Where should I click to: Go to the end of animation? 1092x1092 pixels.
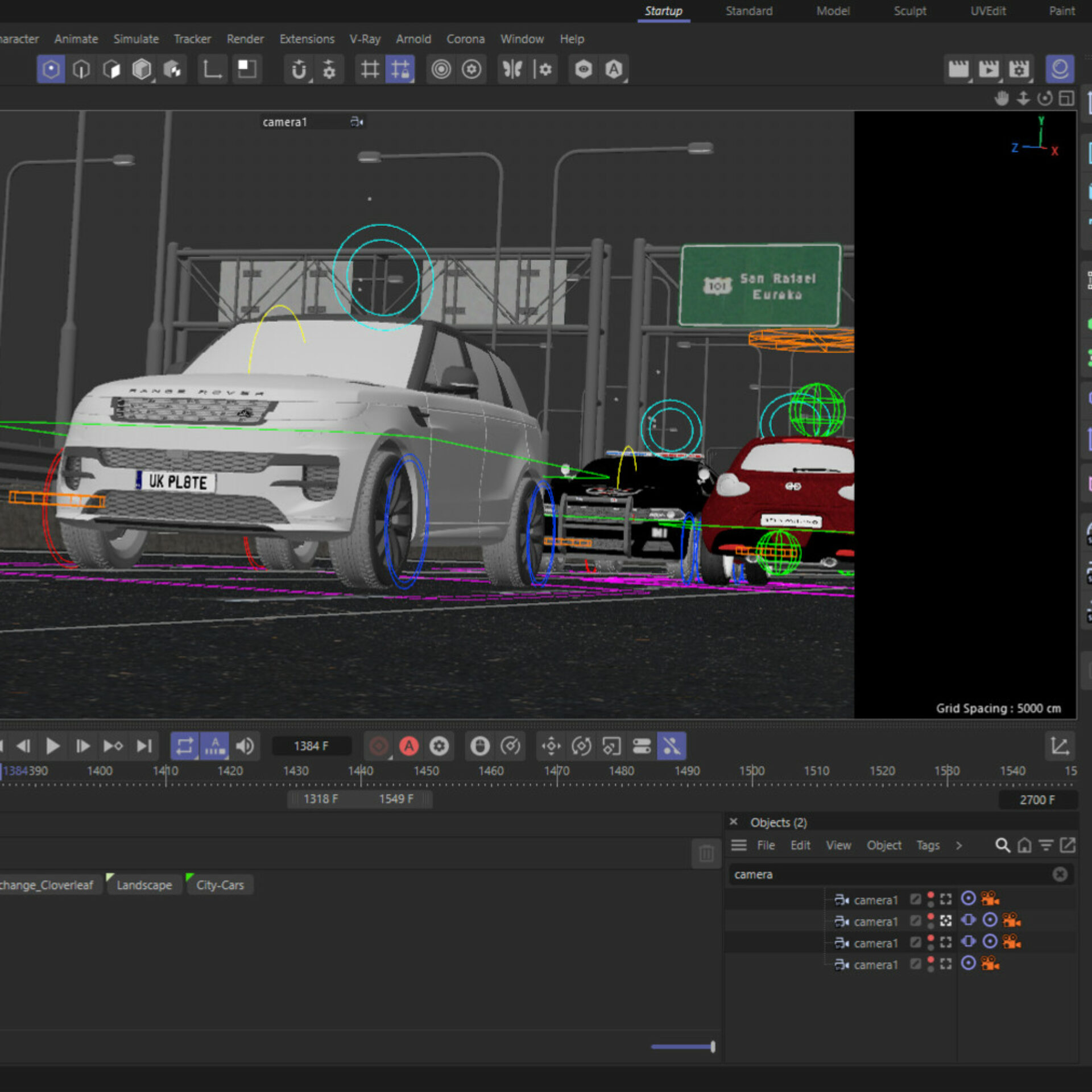pyautogui.click(x=144, y=746)
